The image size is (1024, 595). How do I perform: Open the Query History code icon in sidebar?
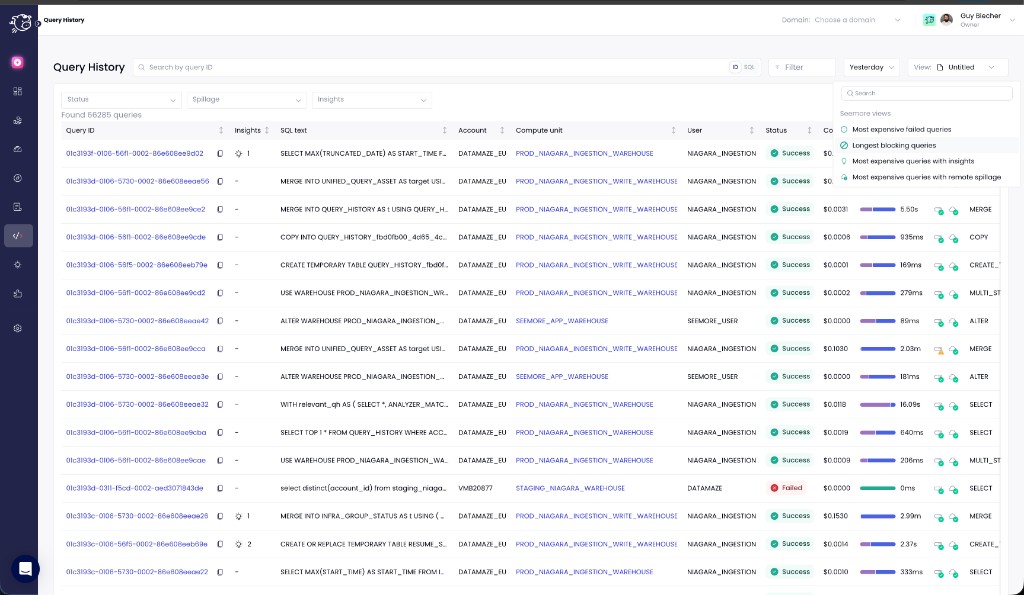(17, 236)
